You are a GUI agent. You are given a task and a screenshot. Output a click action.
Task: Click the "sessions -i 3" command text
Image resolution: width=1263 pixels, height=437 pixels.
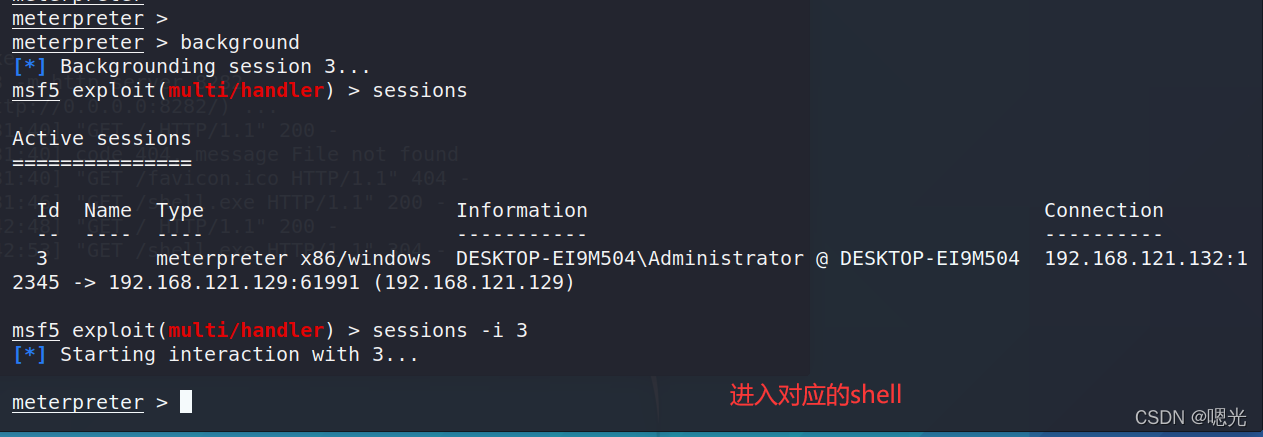click(x=449, y=330)
